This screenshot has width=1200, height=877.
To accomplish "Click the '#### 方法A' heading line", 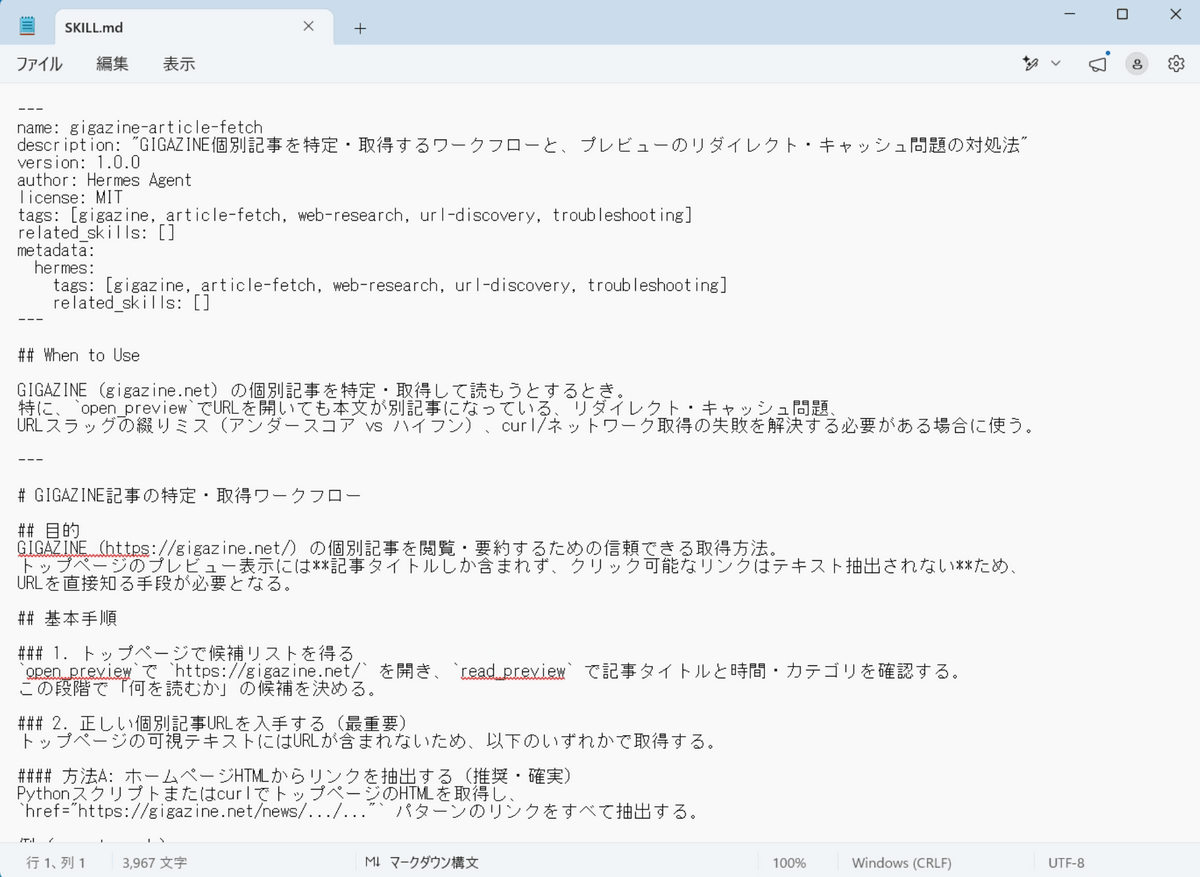I will pyautogui.click(x=294, y=776).
